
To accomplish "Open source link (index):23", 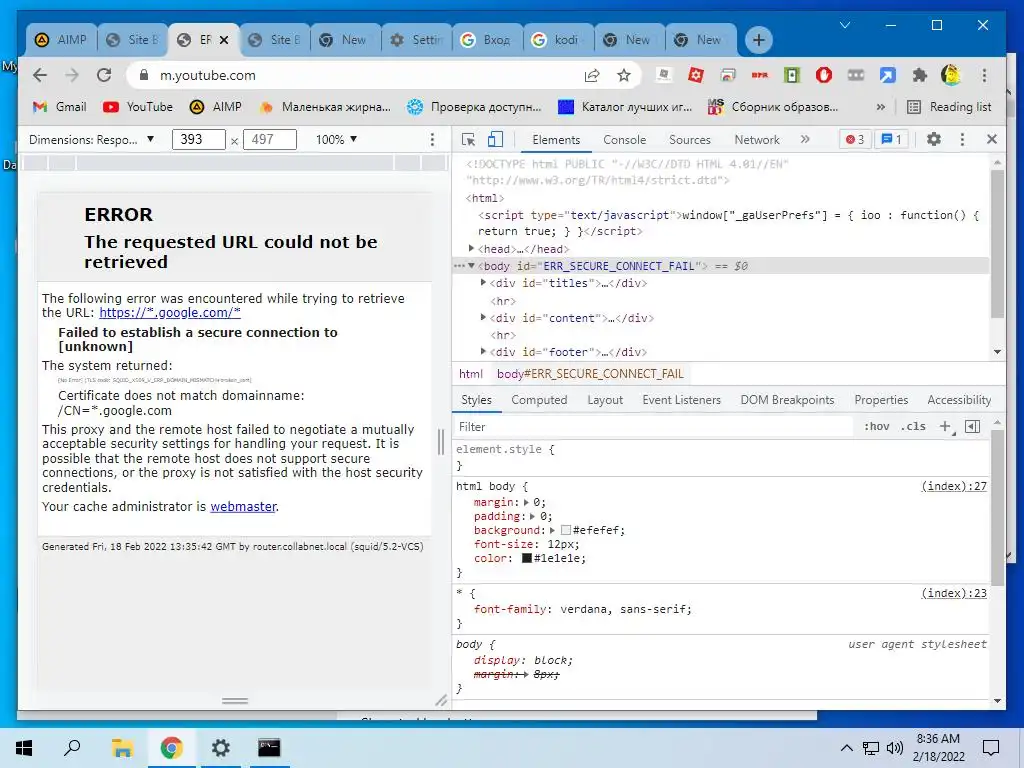I will click(953, 593).
